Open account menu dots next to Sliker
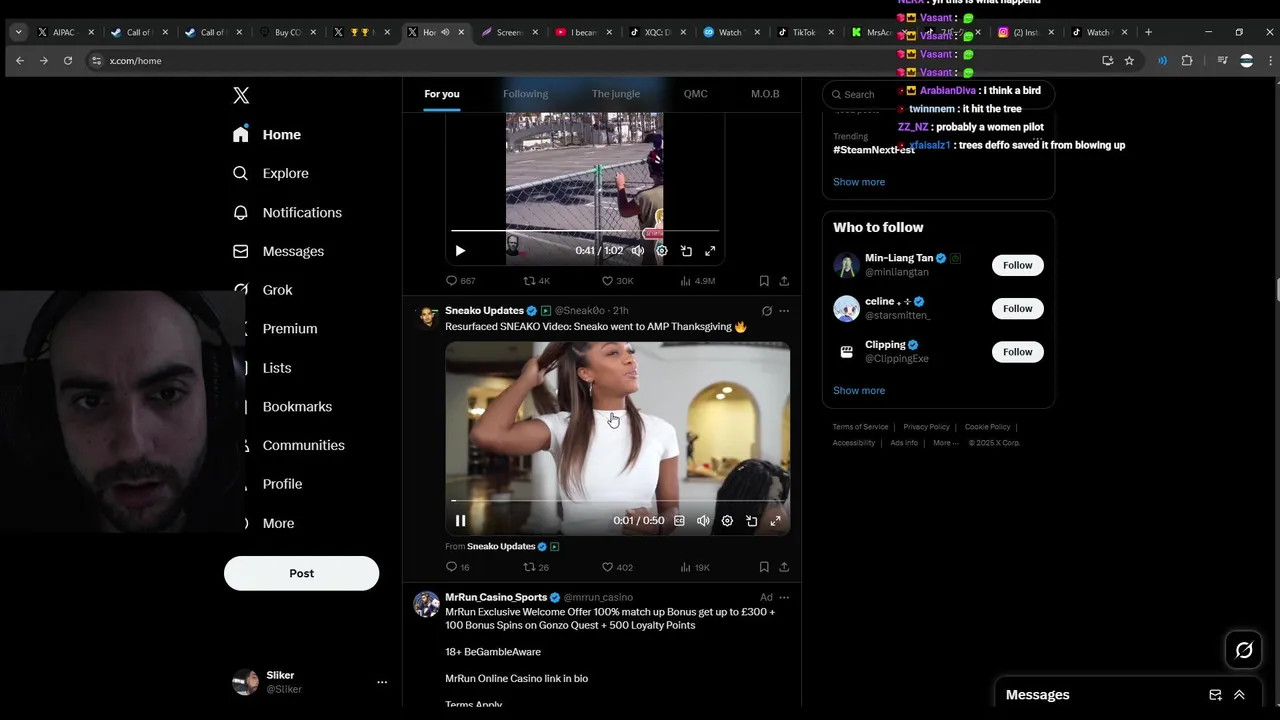This screenshot has height=720, width=1280. pyautogui.click(x=381, y=682)
